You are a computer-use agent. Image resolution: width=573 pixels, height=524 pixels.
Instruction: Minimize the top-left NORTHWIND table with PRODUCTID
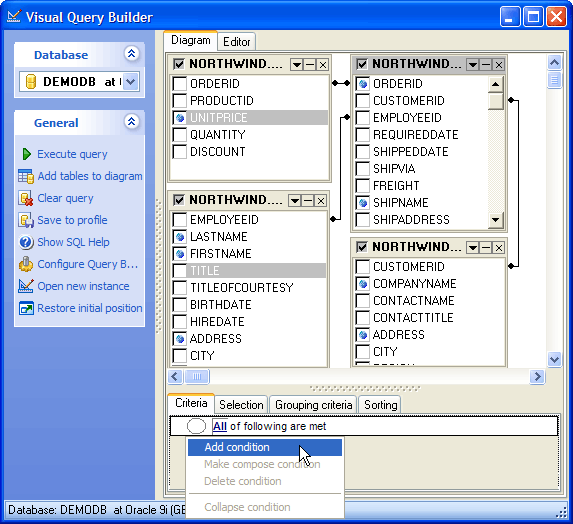pyautogui.click(x=310, y=65)
